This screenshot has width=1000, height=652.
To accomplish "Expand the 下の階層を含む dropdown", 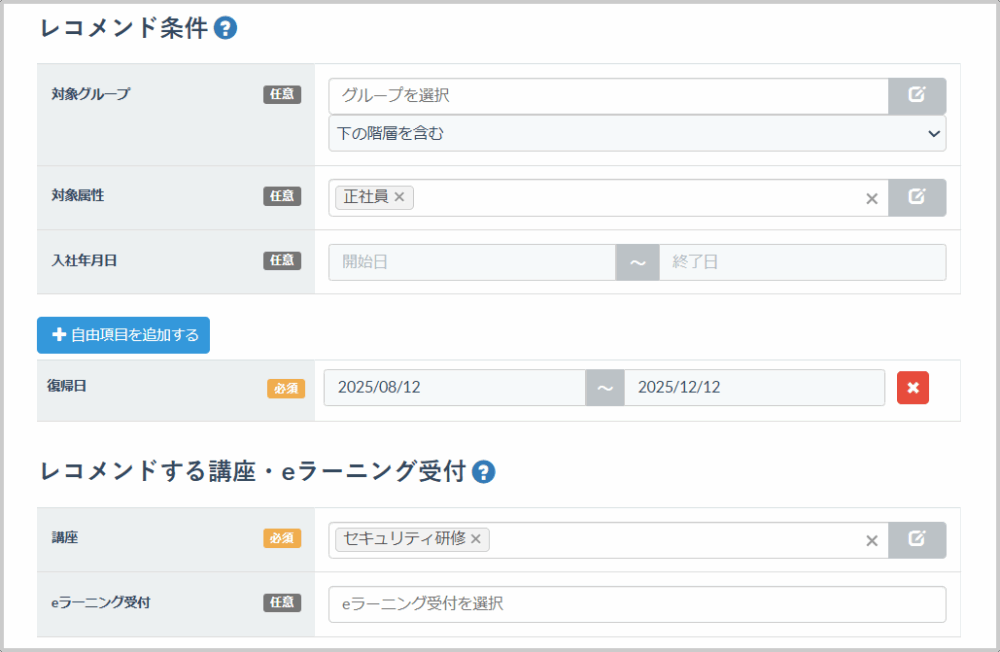I will point(637,133).
